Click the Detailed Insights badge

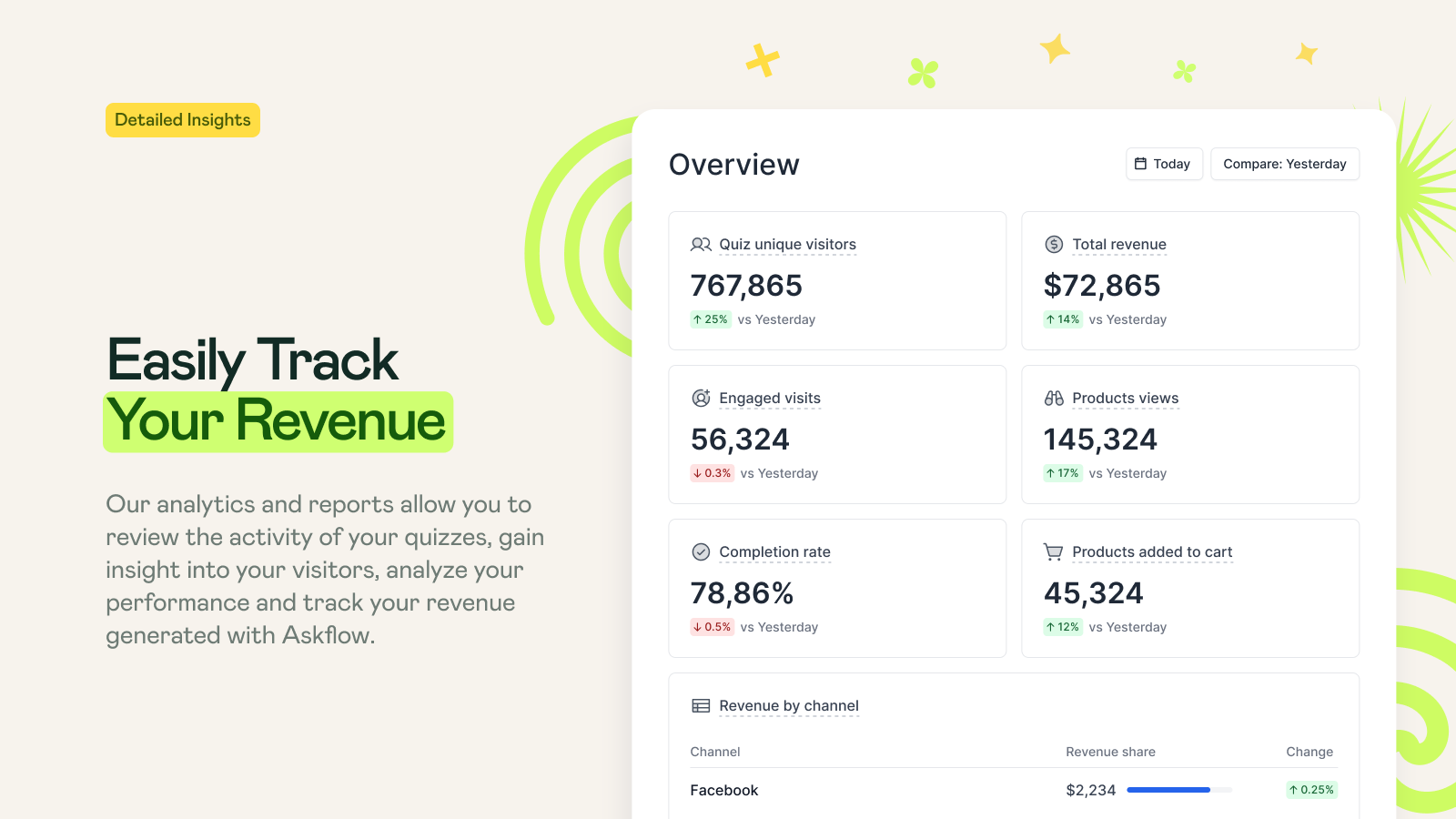(x=182, y=119)
